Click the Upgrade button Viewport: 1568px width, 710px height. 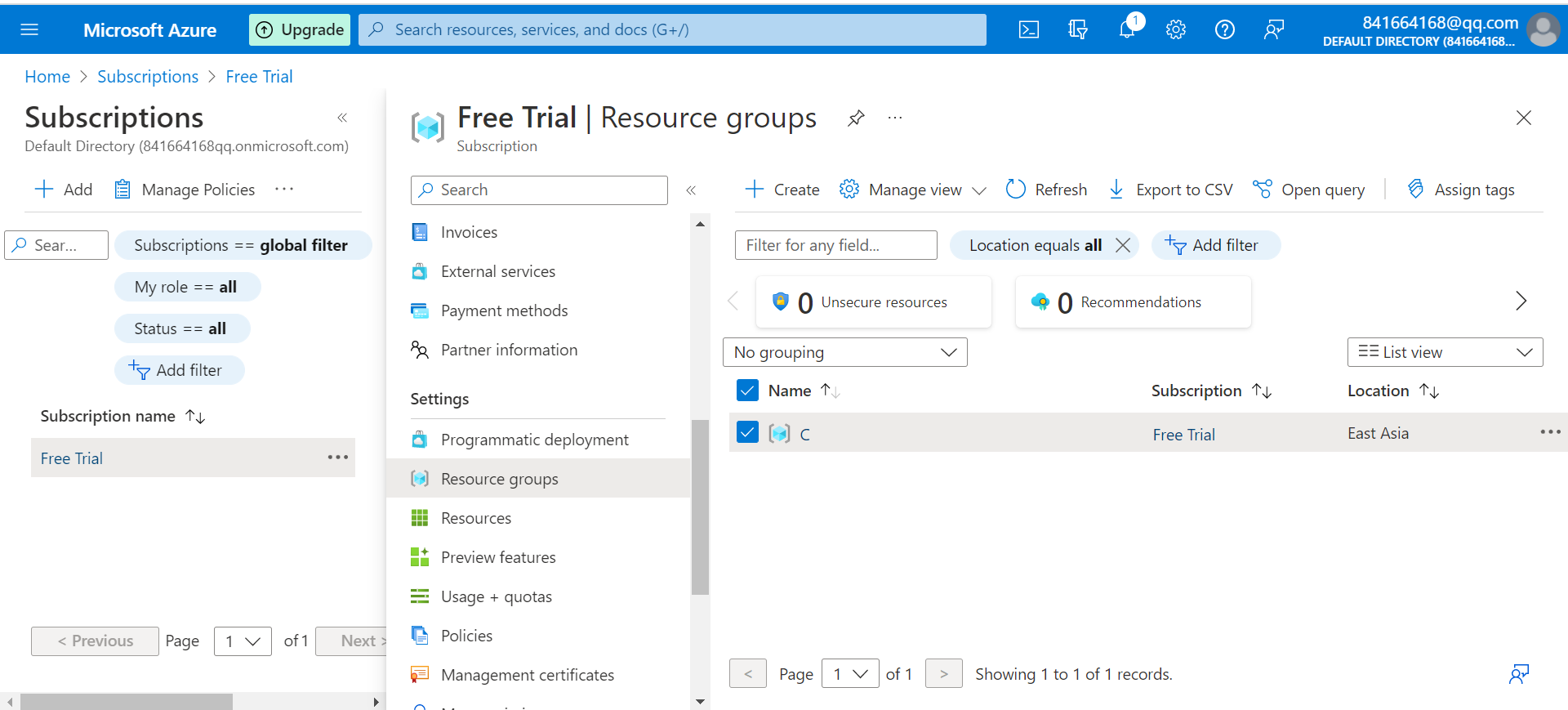[300, 29]
